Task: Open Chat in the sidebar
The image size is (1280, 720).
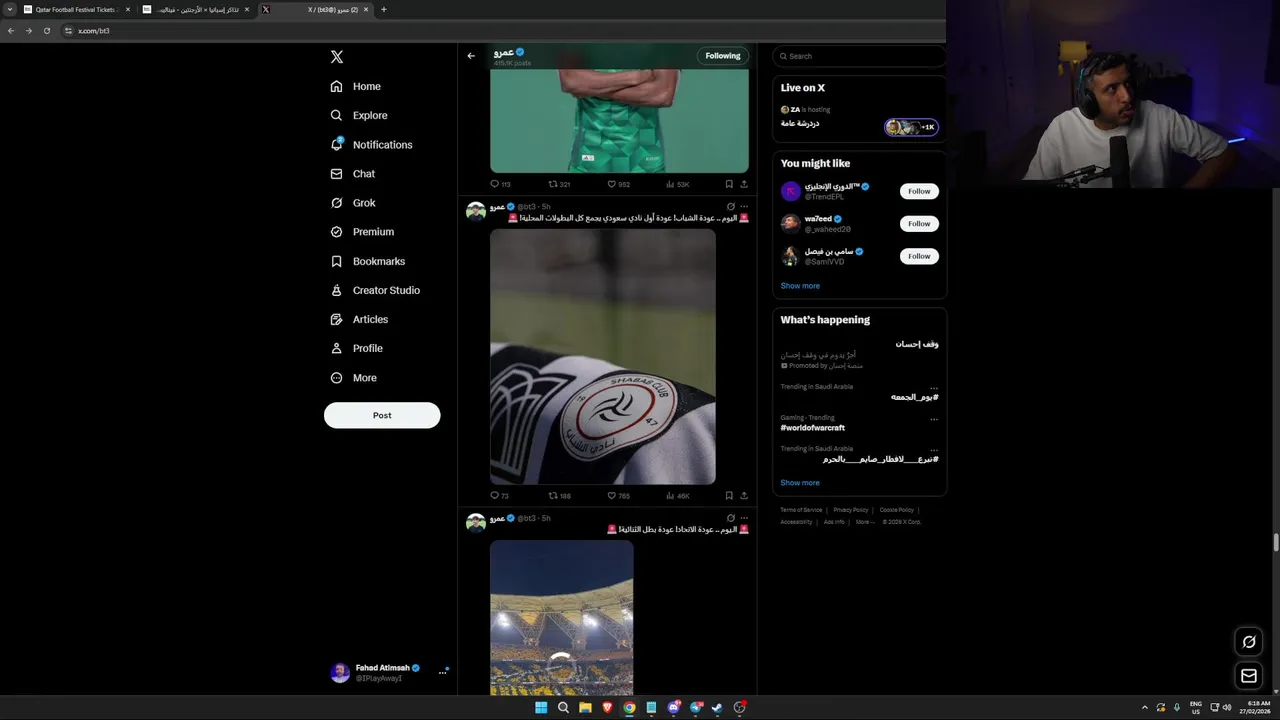Action: (353, 174)
